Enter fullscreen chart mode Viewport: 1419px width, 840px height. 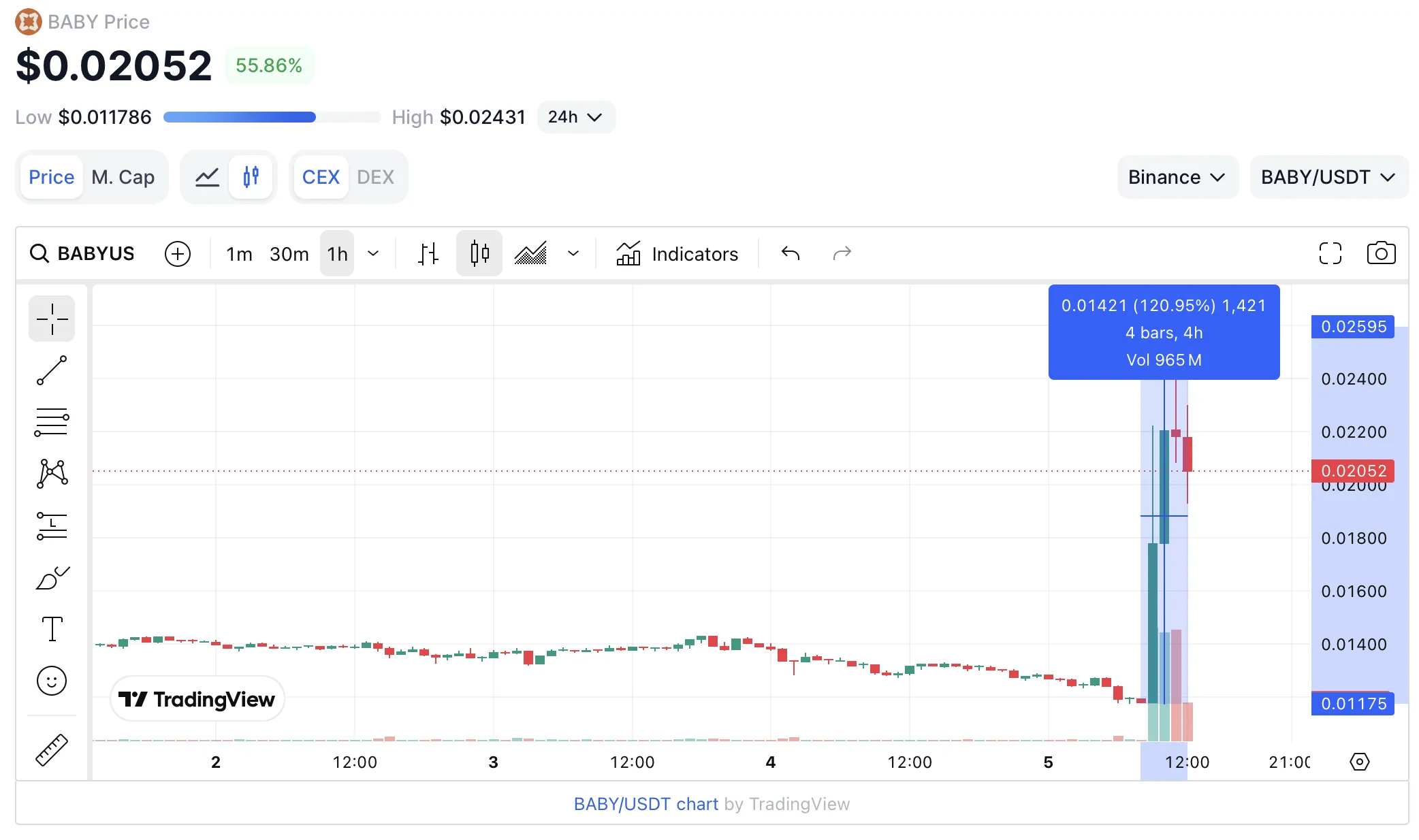(x=1330, y=253)
